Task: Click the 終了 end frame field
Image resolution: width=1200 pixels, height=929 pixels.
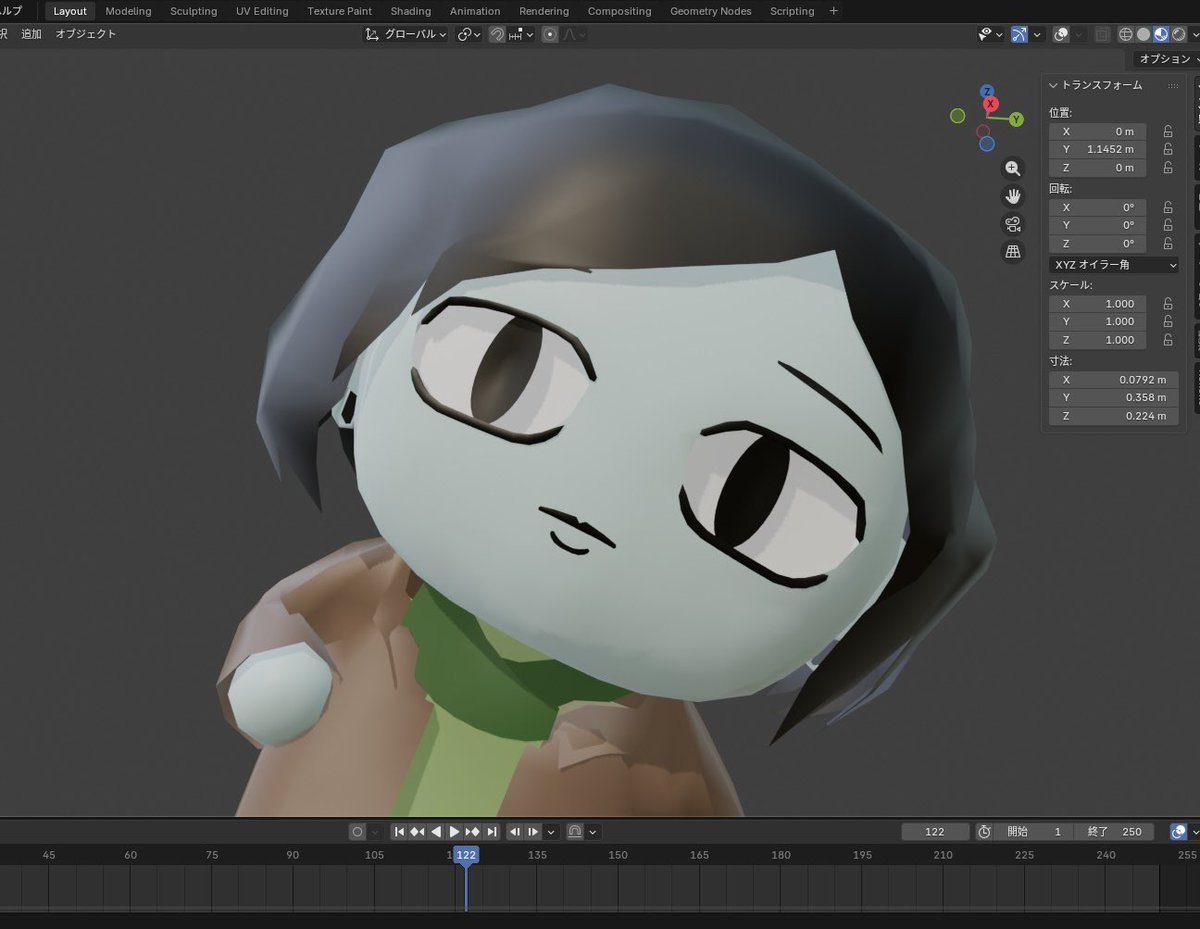Action: 1114,832
